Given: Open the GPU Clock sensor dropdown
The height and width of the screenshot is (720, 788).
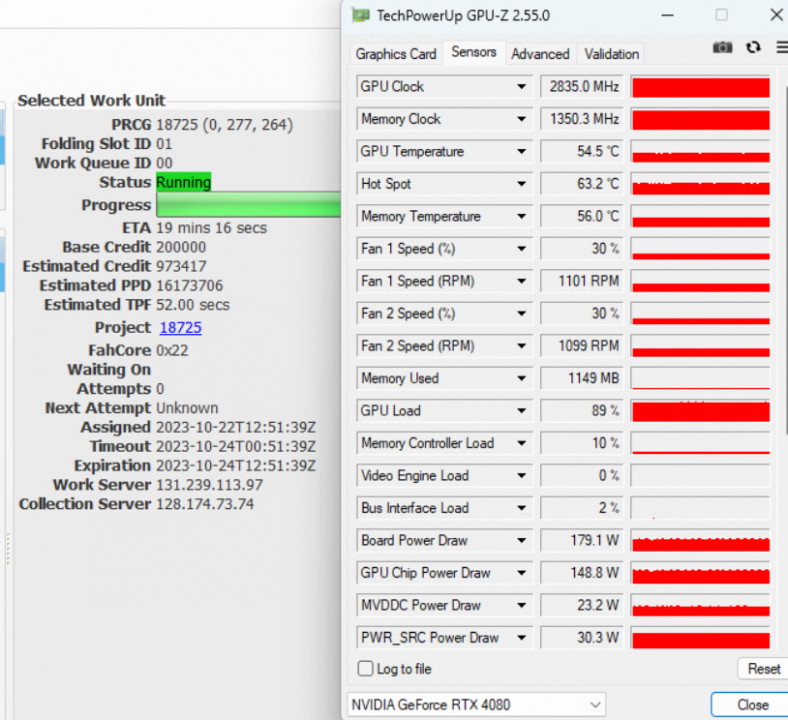Looking at the screenshot, I should pos(522,86).
